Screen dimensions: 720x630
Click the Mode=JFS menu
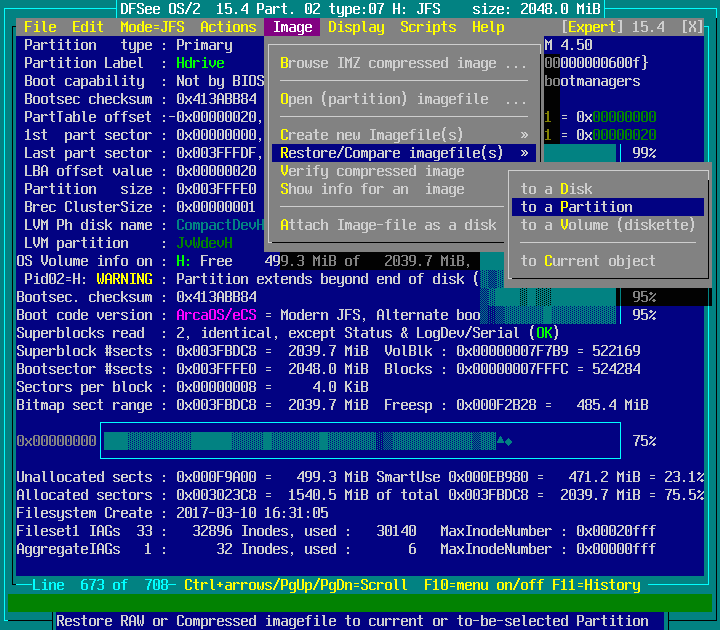point(151,27)
